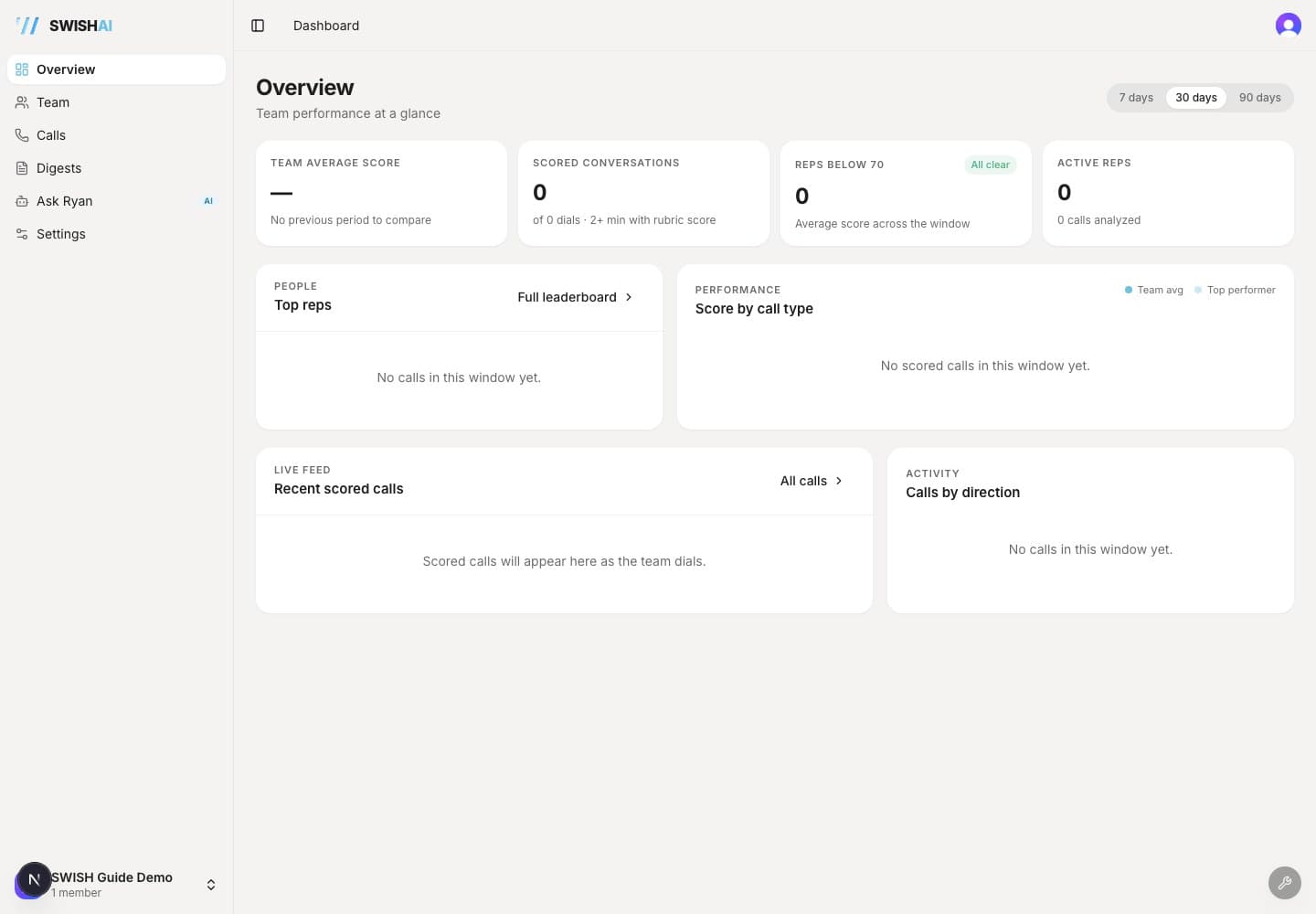Click the Scored Conversations card
Screen dimensions: 1316x914
(644, 193)
